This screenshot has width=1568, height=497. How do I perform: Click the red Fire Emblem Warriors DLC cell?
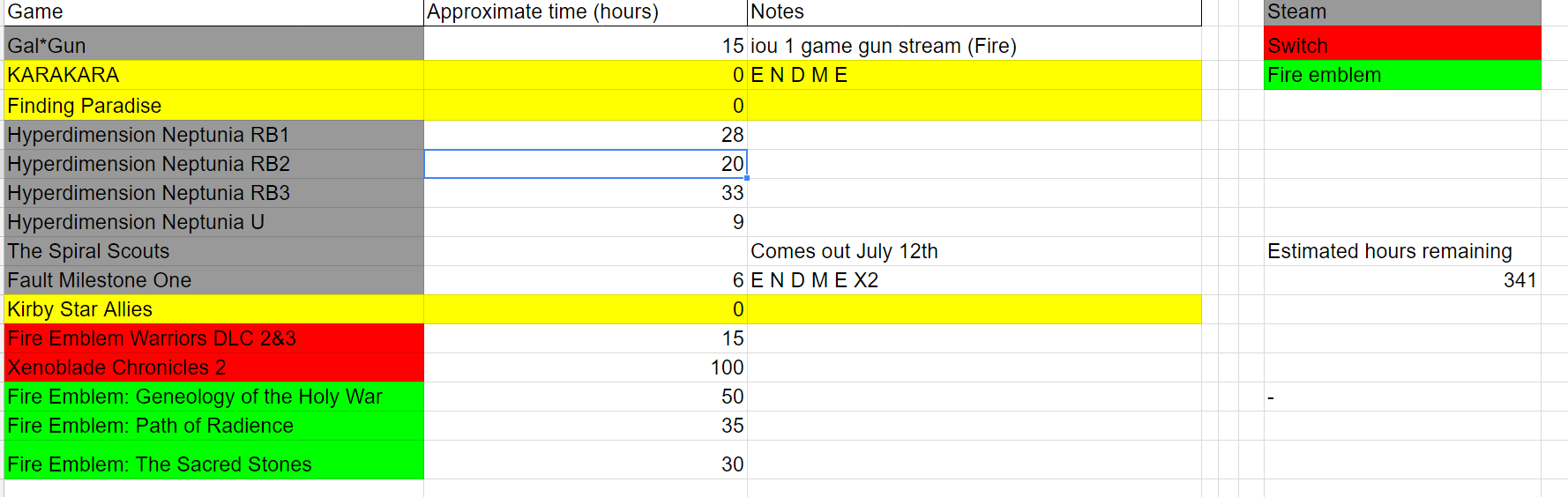click(x=214, y=338)
